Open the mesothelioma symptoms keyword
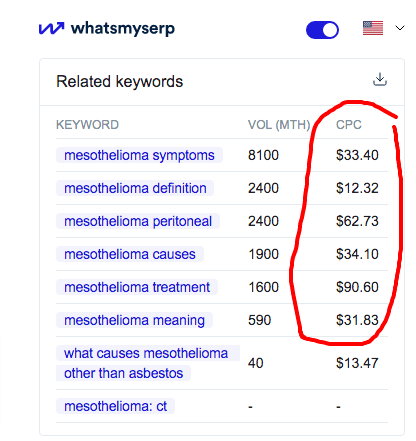Image resolution: width=416 pixels, height=441 pixels. point(139,155)
